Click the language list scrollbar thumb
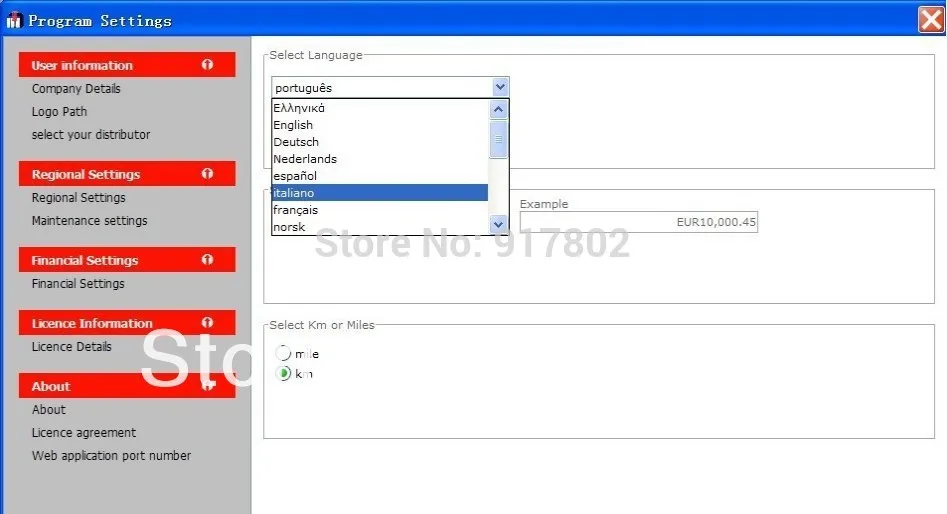The height and width of the screenshot is (514, 947). click(498, 139)
